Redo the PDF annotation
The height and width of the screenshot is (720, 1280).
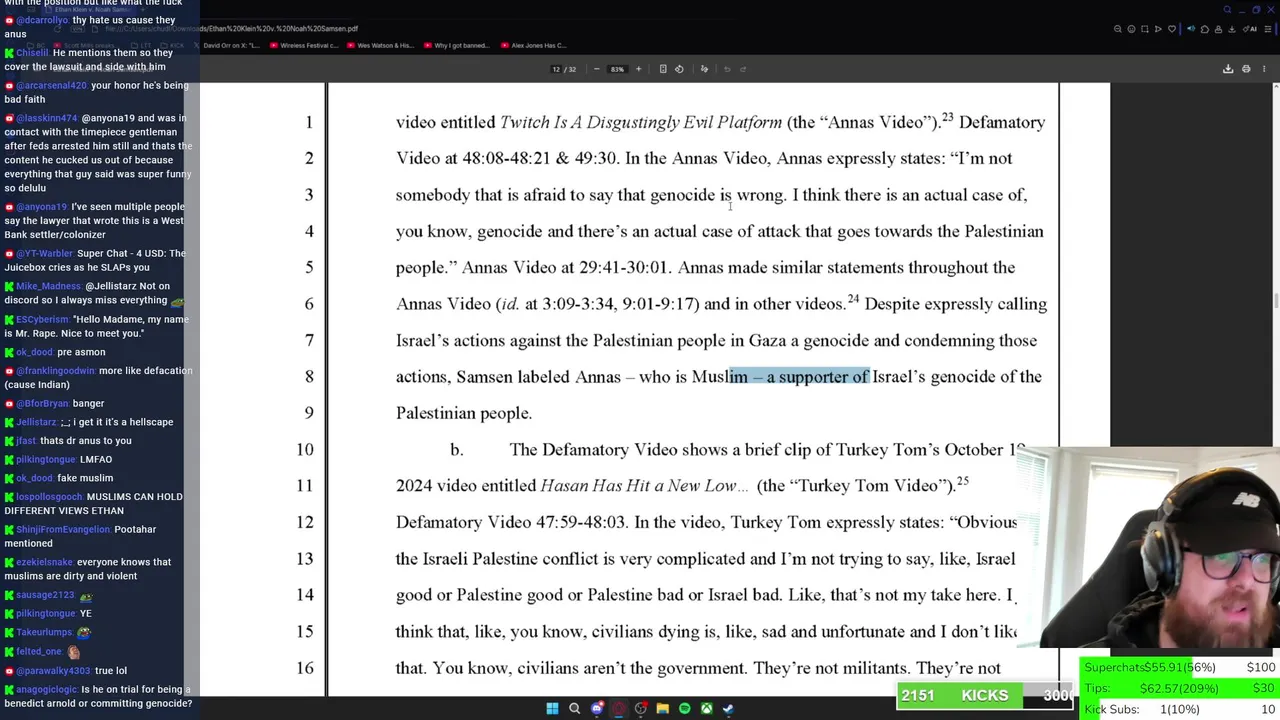[x=743, y=69]
